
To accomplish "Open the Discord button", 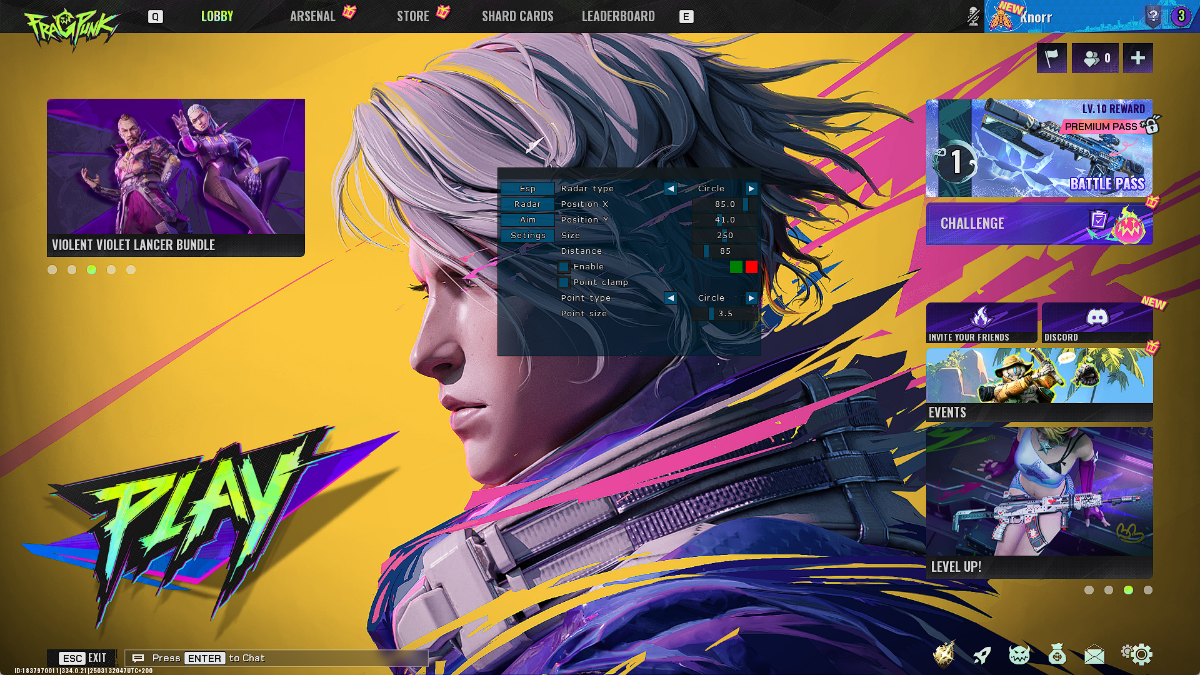I will (1097, 323).
